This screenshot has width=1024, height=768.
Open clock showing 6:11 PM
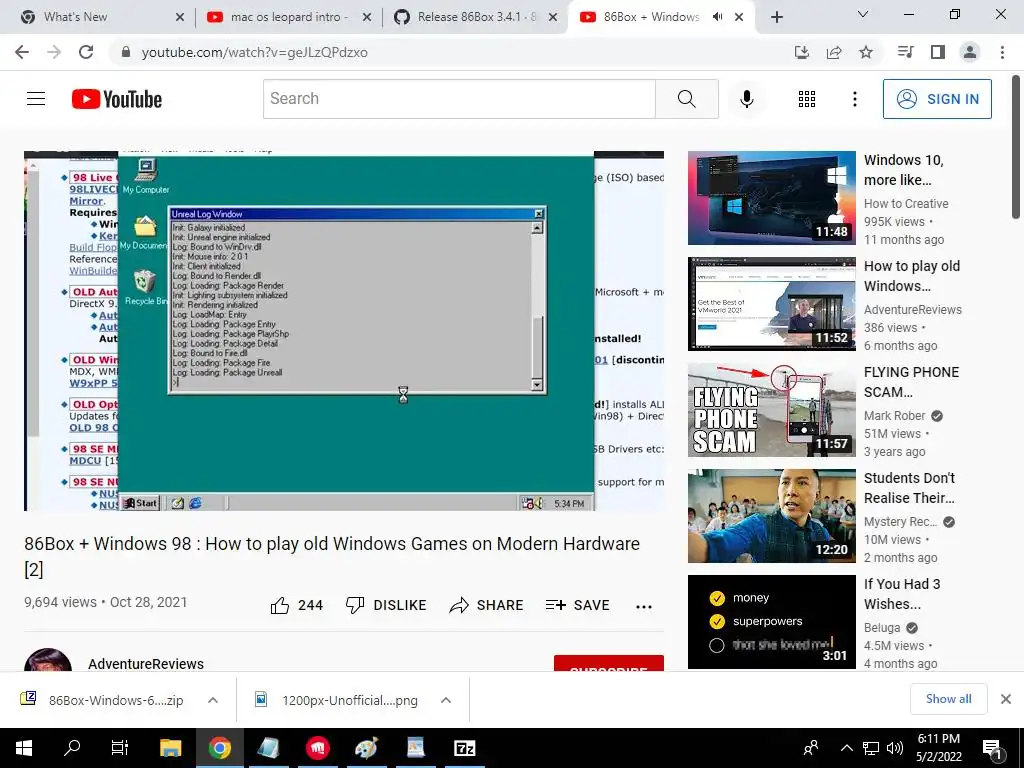point(938,748)
